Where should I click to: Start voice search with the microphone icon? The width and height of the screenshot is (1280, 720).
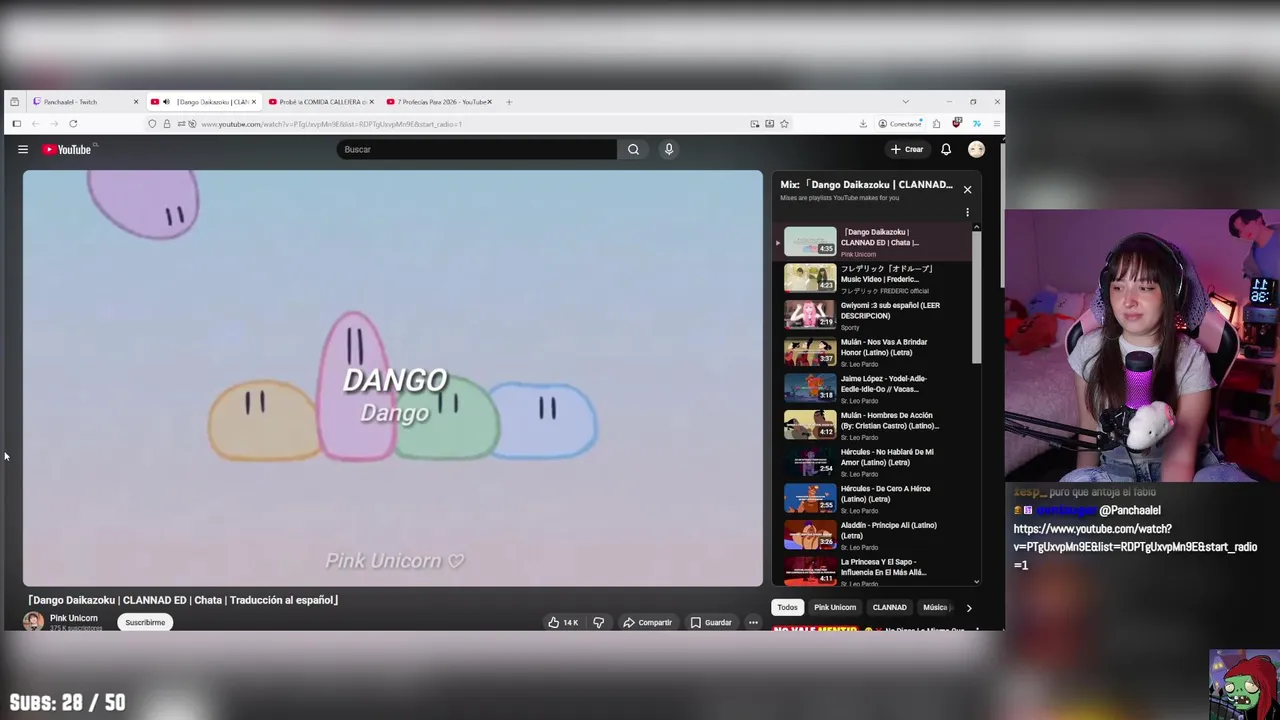click(669, 149)
